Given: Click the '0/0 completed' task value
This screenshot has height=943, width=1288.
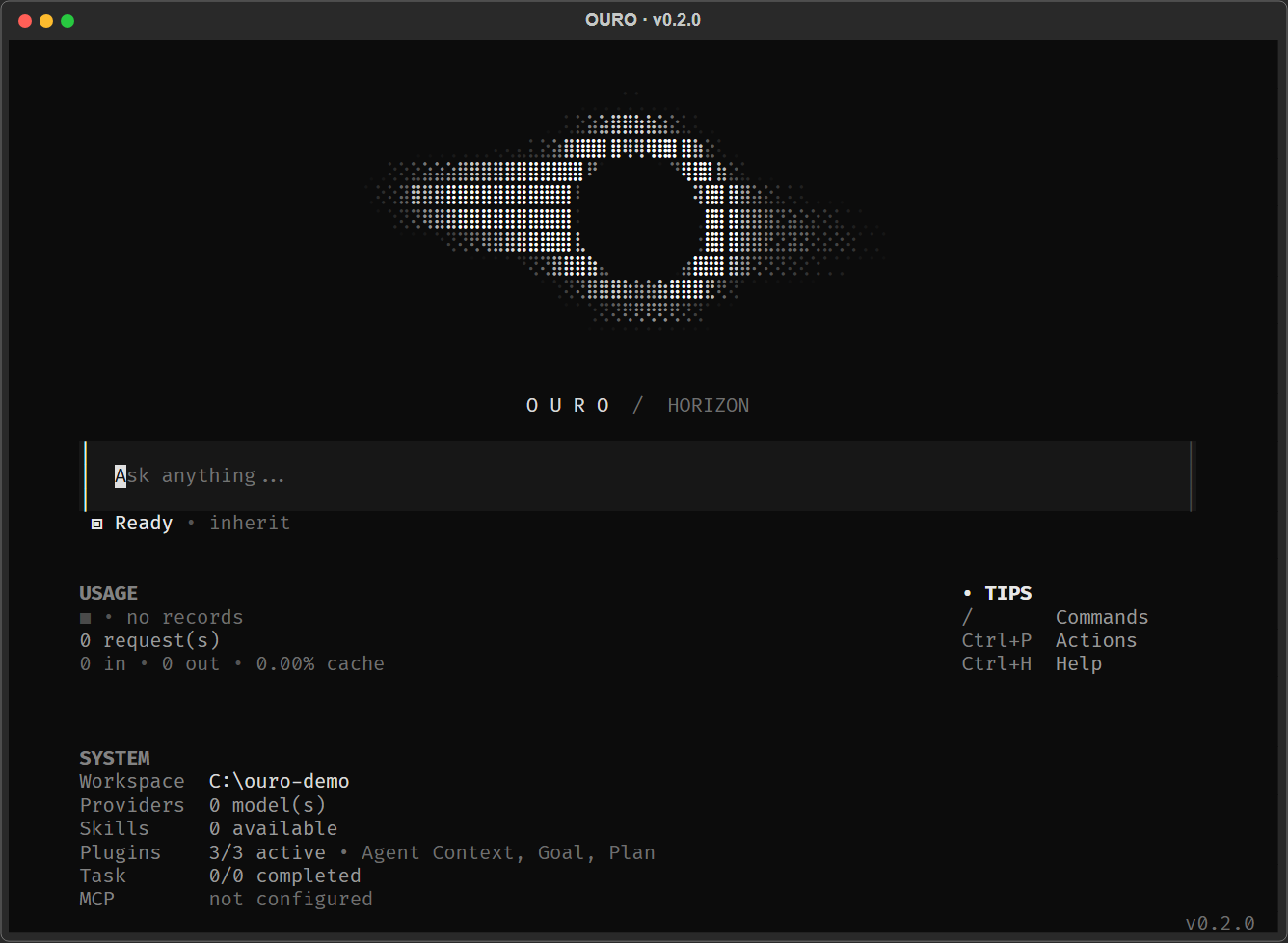Looking at the screenshot, I should (285, 876).
